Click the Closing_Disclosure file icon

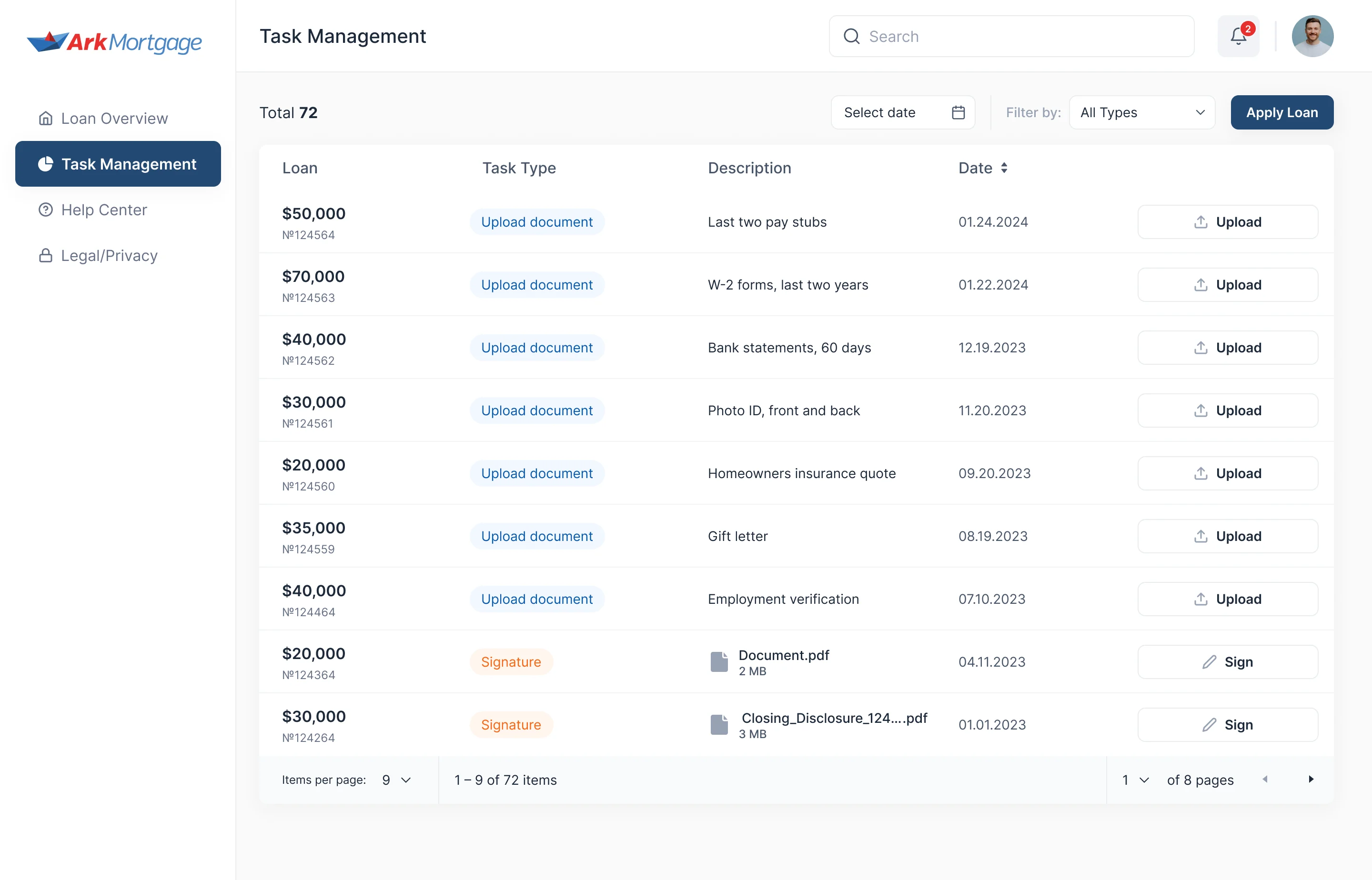719,725
